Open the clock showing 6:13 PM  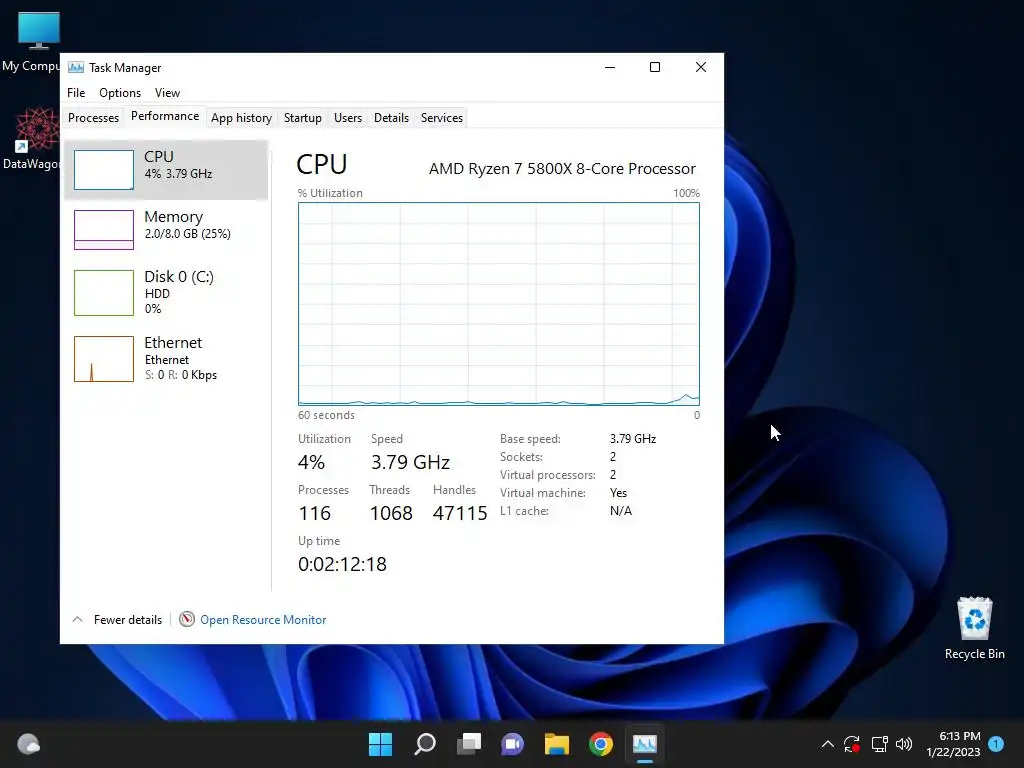953,744
